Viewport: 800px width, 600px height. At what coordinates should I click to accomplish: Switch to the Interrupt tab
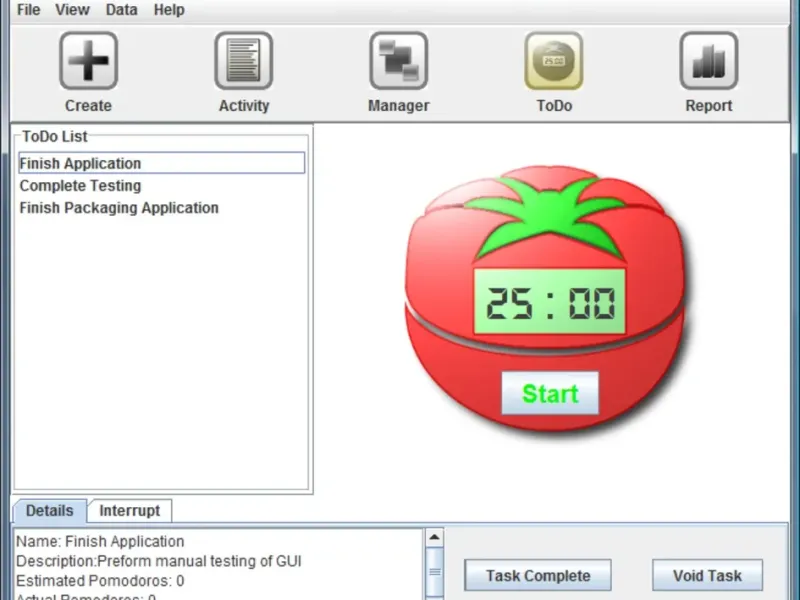point(130,511)
